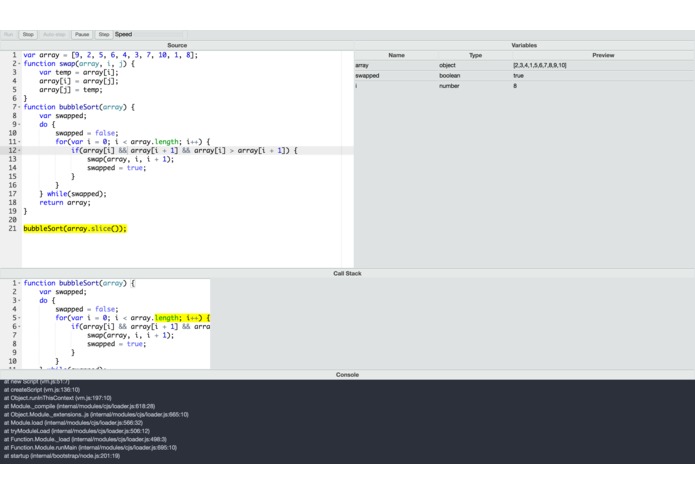Click console line 'at Object.runInThisContext'
The image size is (695, 494).
coord(58,398)
